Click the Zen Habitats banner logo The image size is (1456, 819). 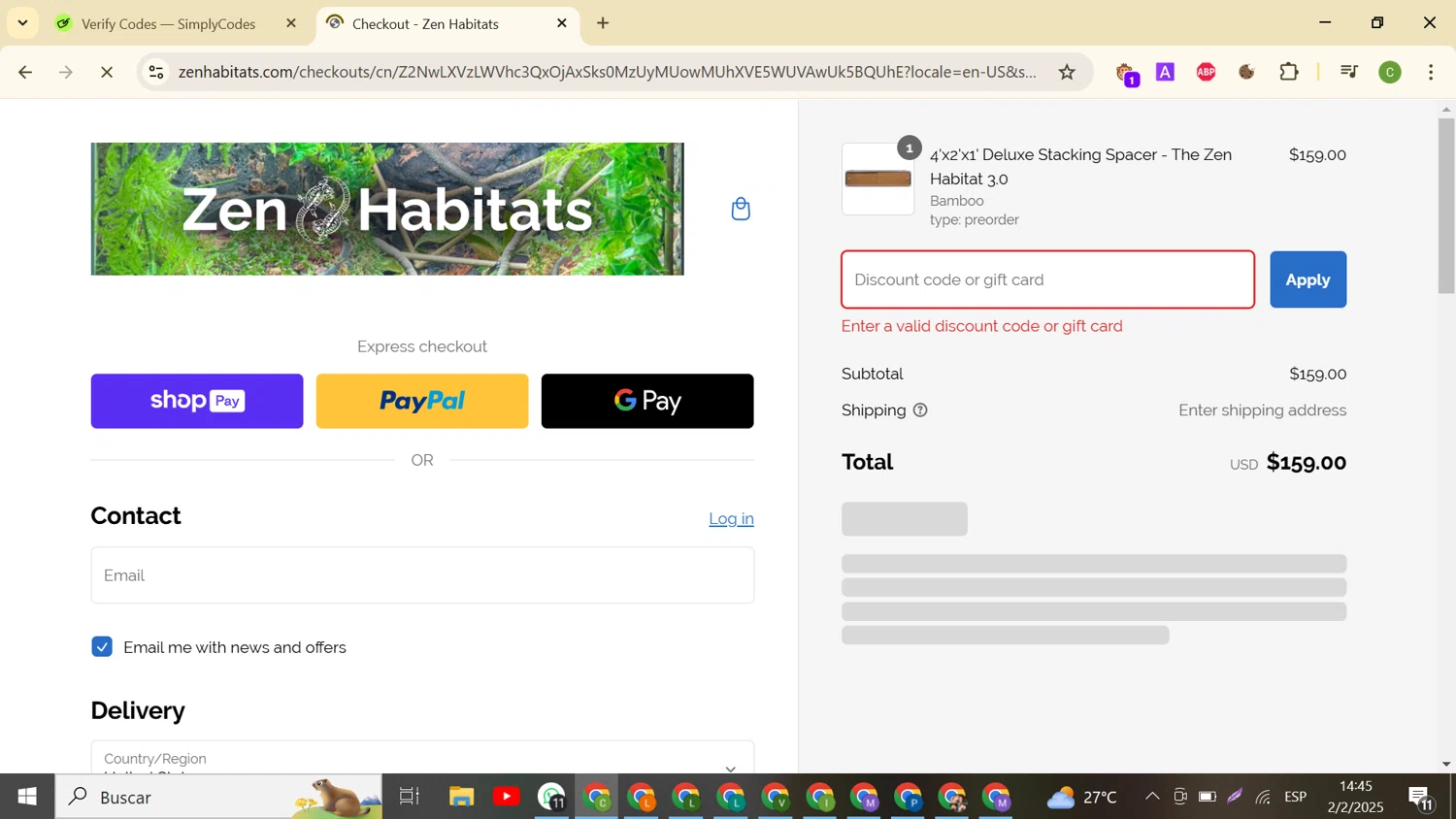click(387, 209)
